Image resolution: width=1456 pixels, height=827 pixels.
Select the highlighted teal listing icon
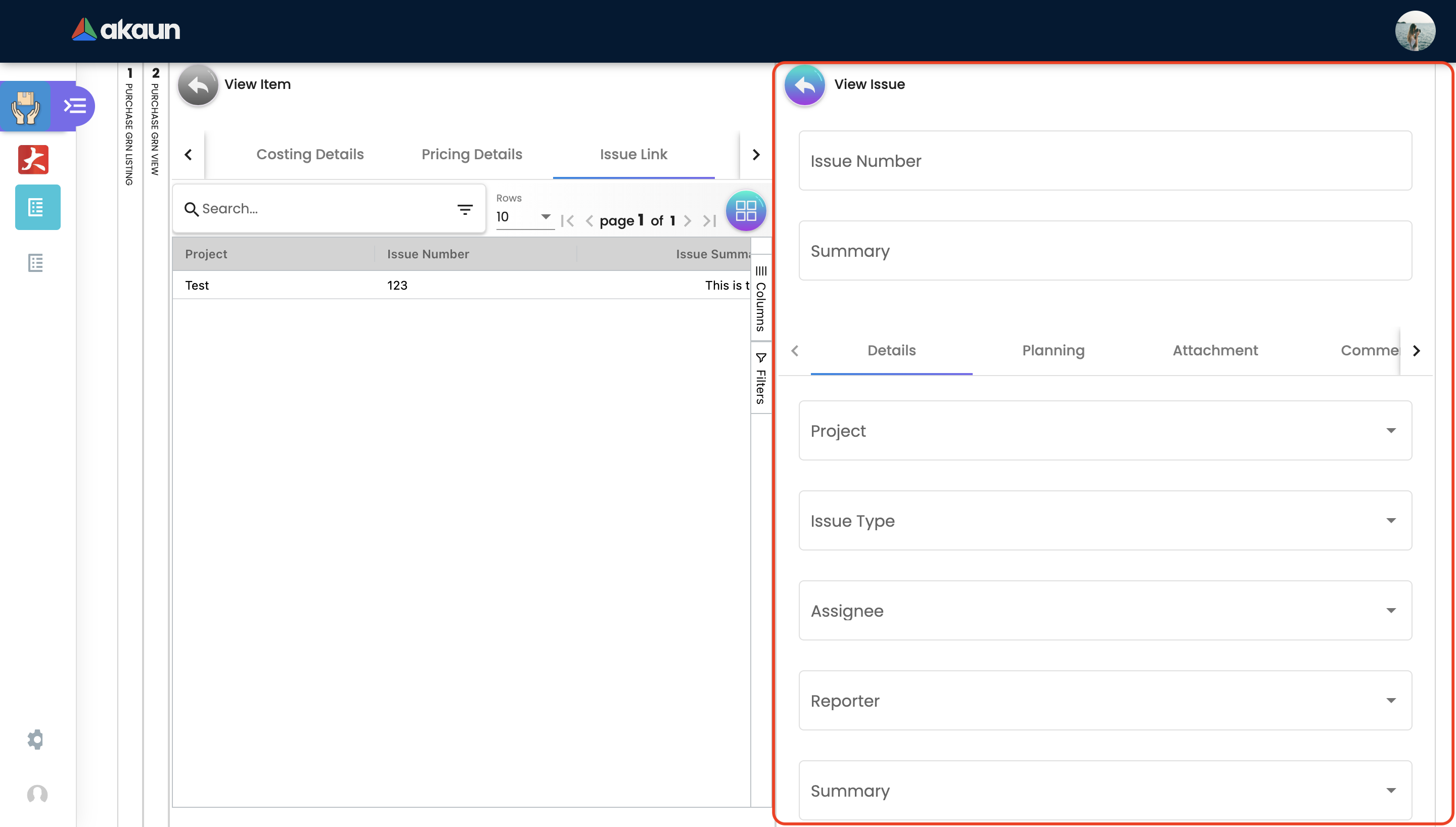[37, 207]
